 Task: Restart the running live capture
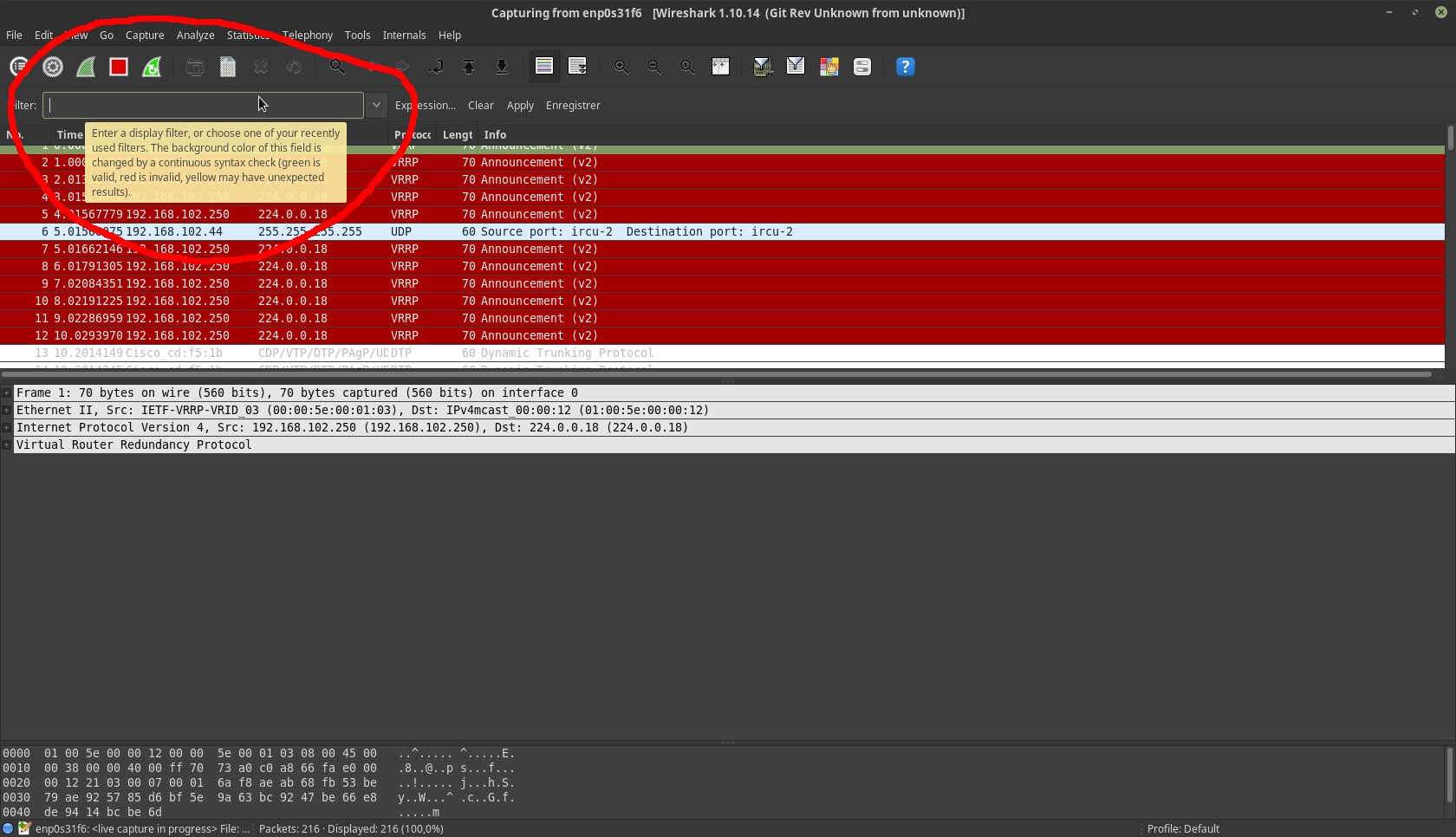152,67
